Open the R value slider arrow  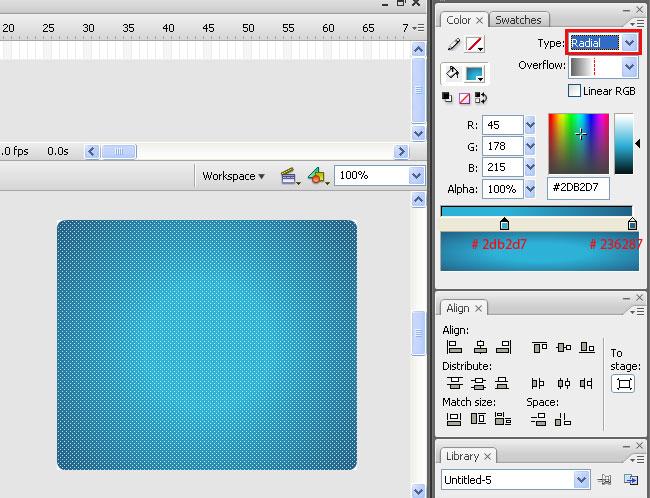530,125
